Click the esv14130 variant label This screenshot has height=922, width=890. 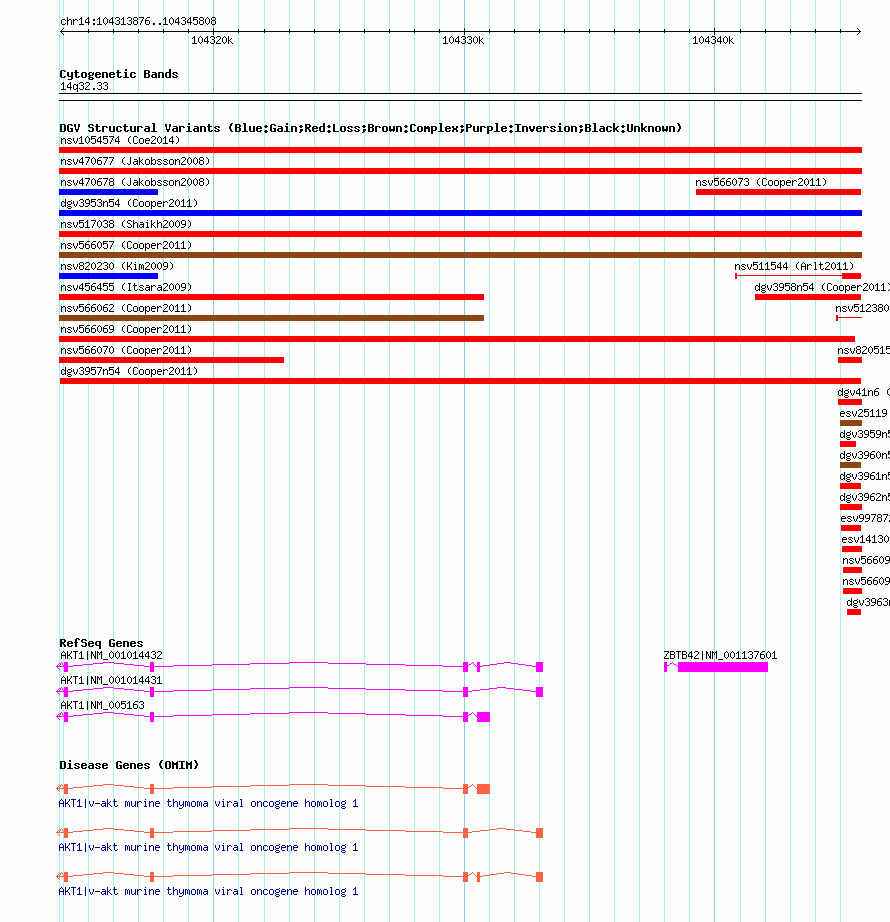(x=865, y=539)
